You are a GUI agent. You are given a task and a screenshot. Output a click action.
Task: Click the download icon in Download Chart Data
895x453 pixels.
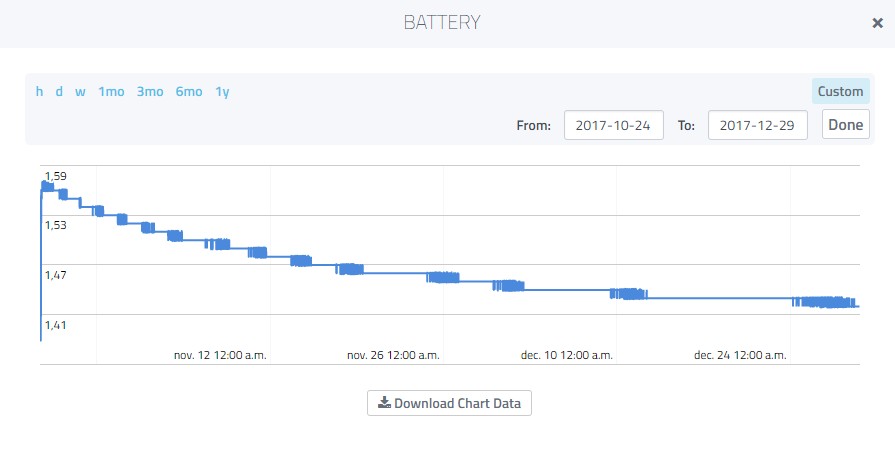pos(384,403)
